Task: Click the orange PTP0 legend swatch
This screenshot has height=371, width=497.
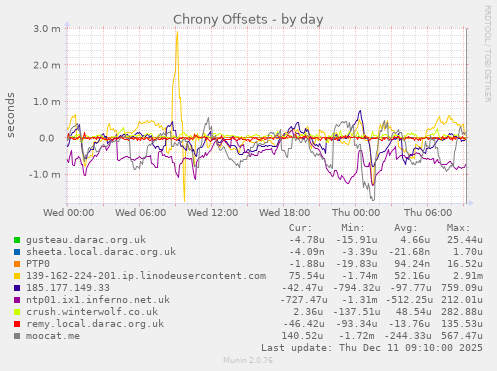Action: click(17, 264)
